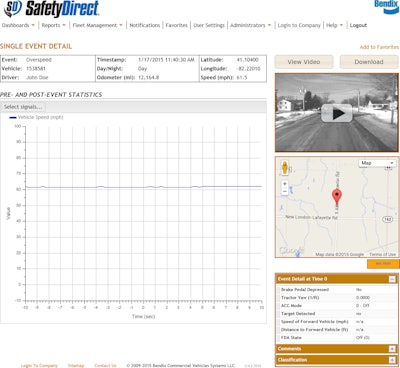Click route 162 shield on map
The height and width of the screenshot is (368, 400).
click(x=387, y=219)
